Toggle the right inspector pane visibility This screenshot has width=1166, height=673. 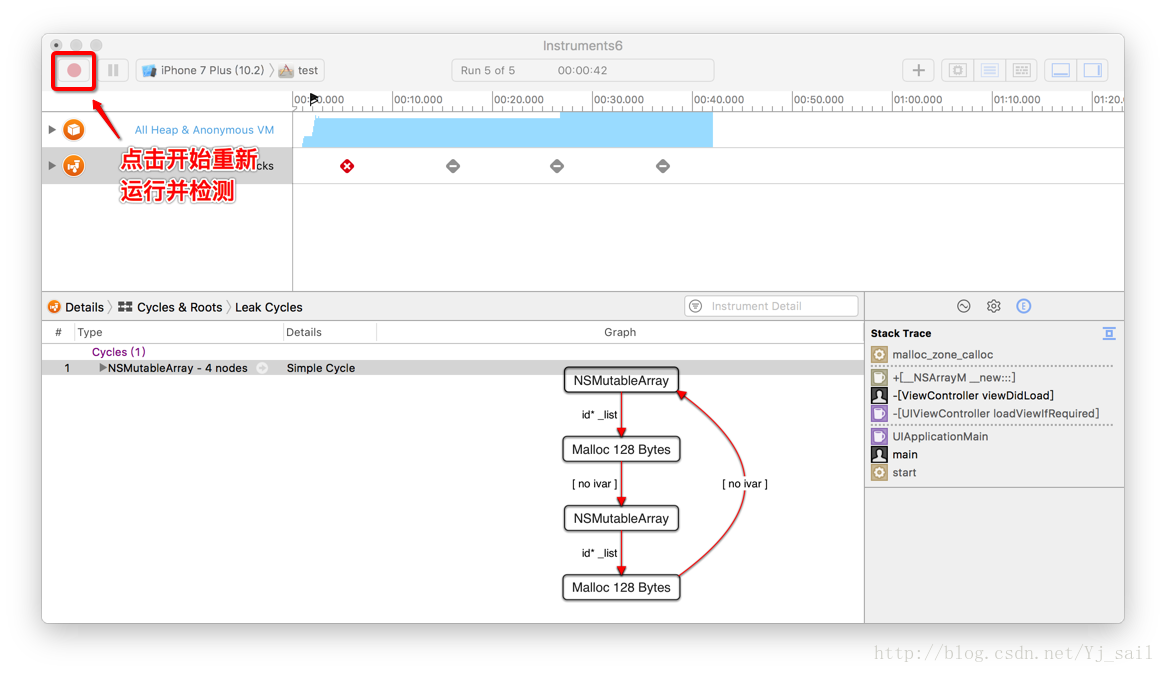[1092, 70]
